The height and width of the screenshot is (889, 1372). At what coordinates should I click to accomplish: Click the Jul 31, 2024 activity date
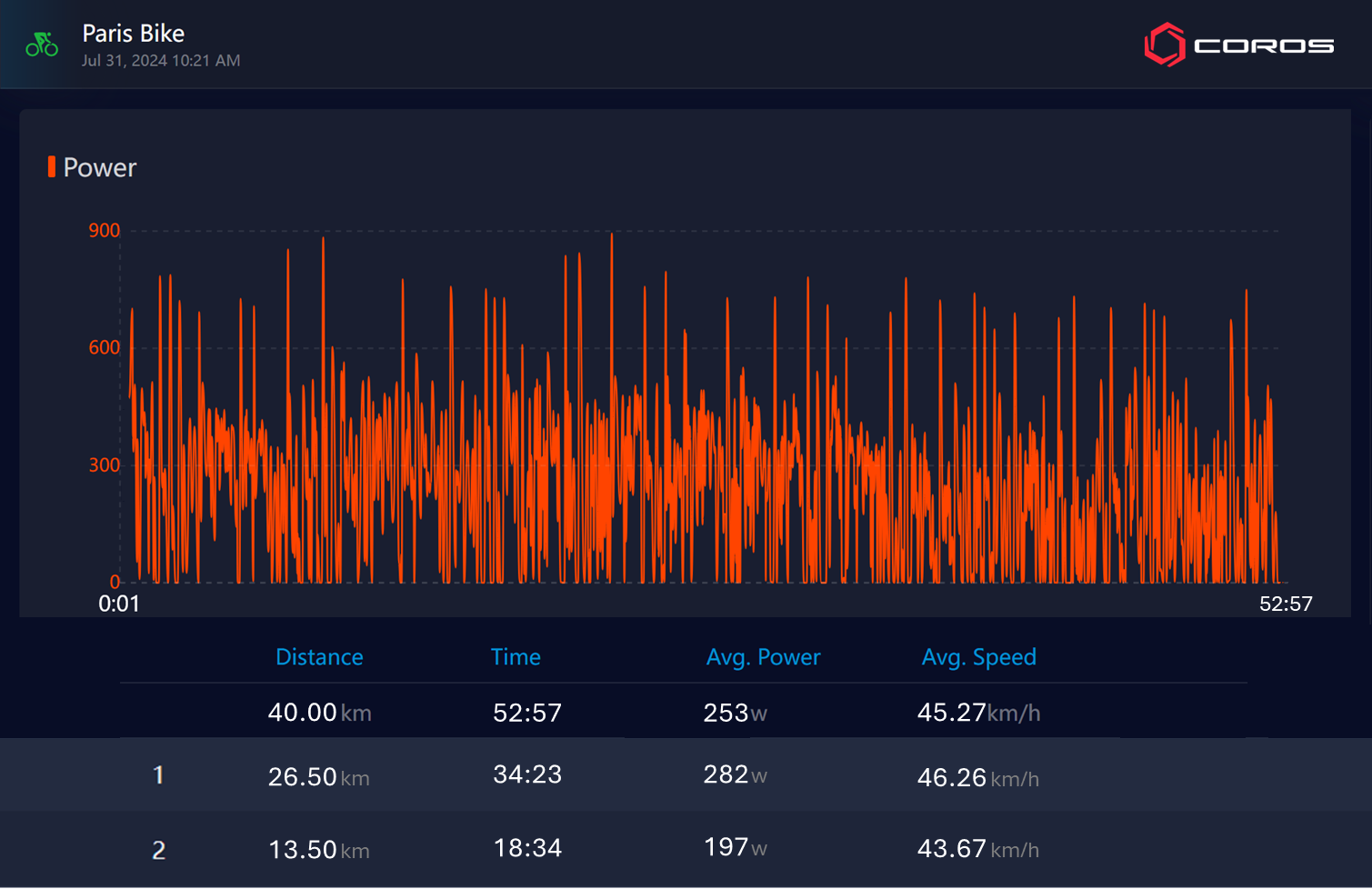tap(160, 61)
